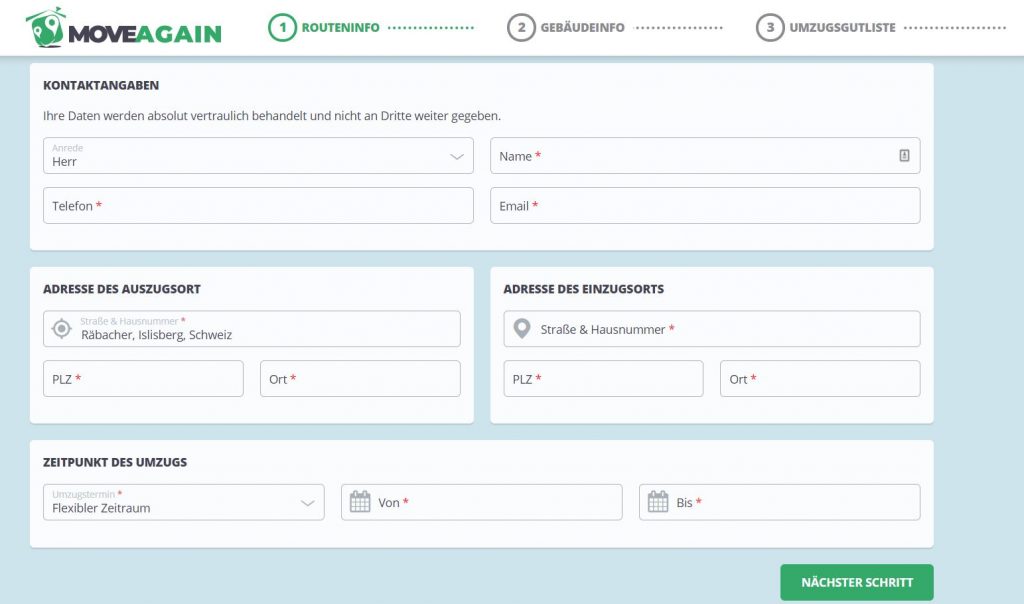Click the Ort field under Einzugsort

(x=820, y=379)
